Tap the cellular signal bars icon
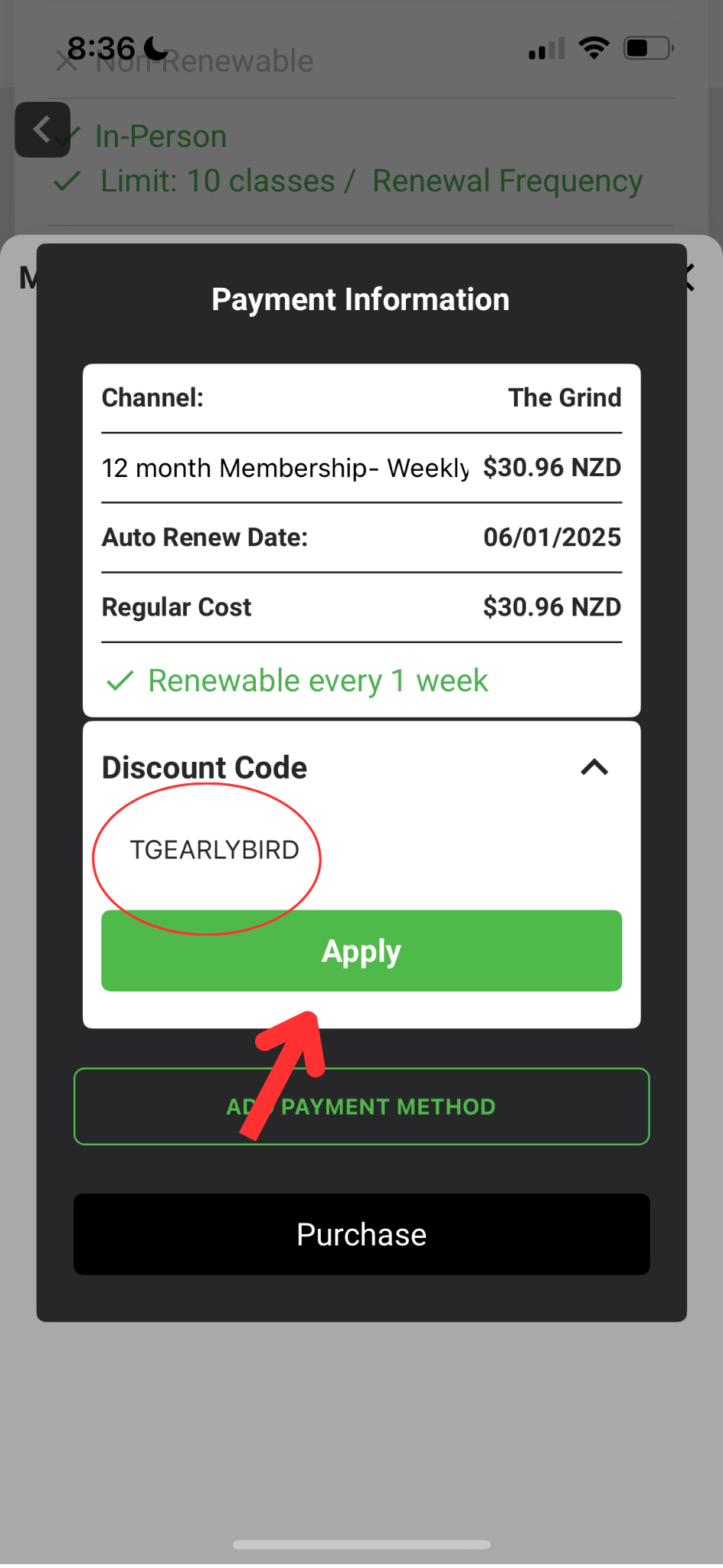The height and width of the screenshot is (1568, 723). coord(547,48)
